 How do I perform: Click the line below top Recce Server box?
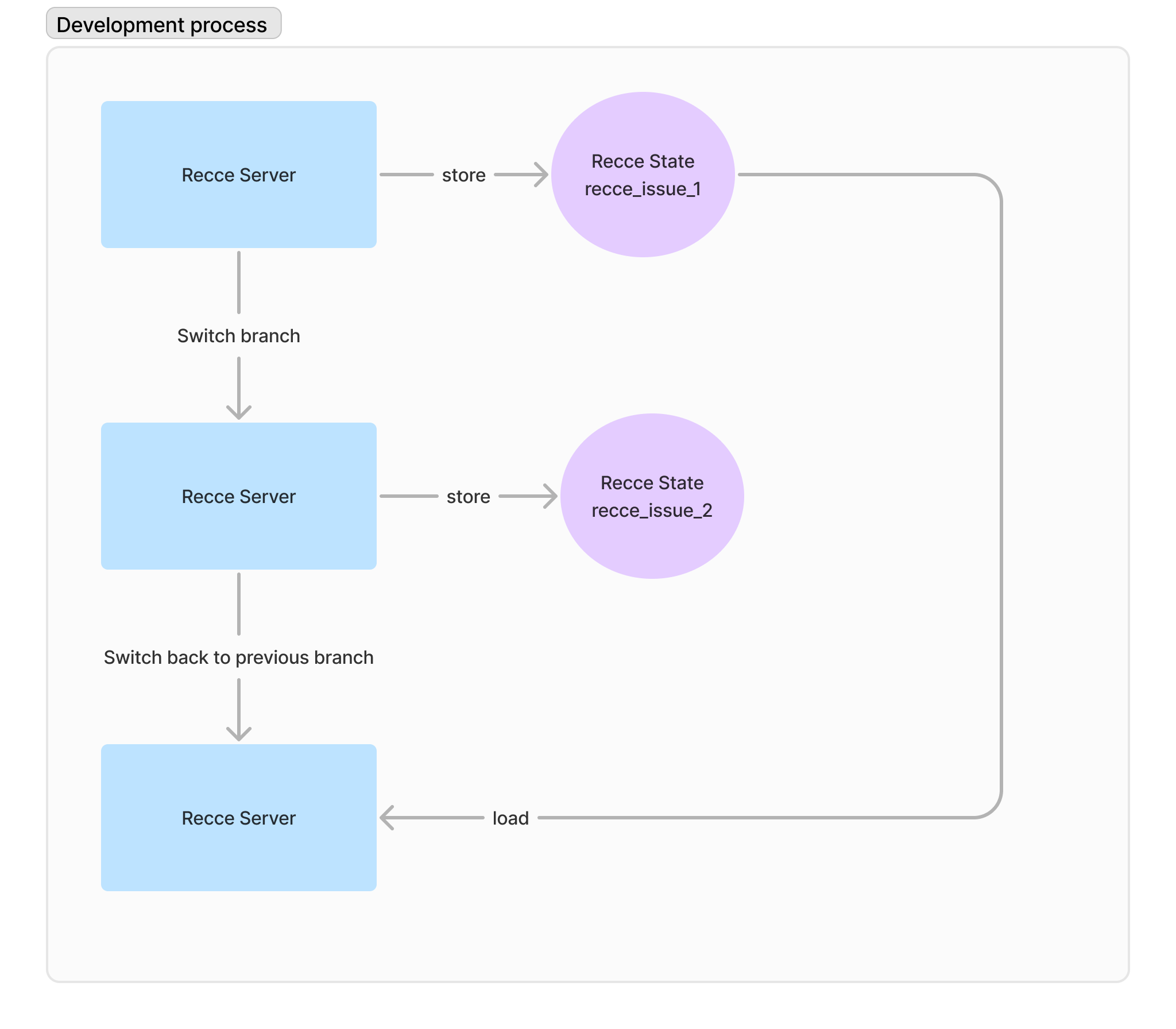pos(238,281)
